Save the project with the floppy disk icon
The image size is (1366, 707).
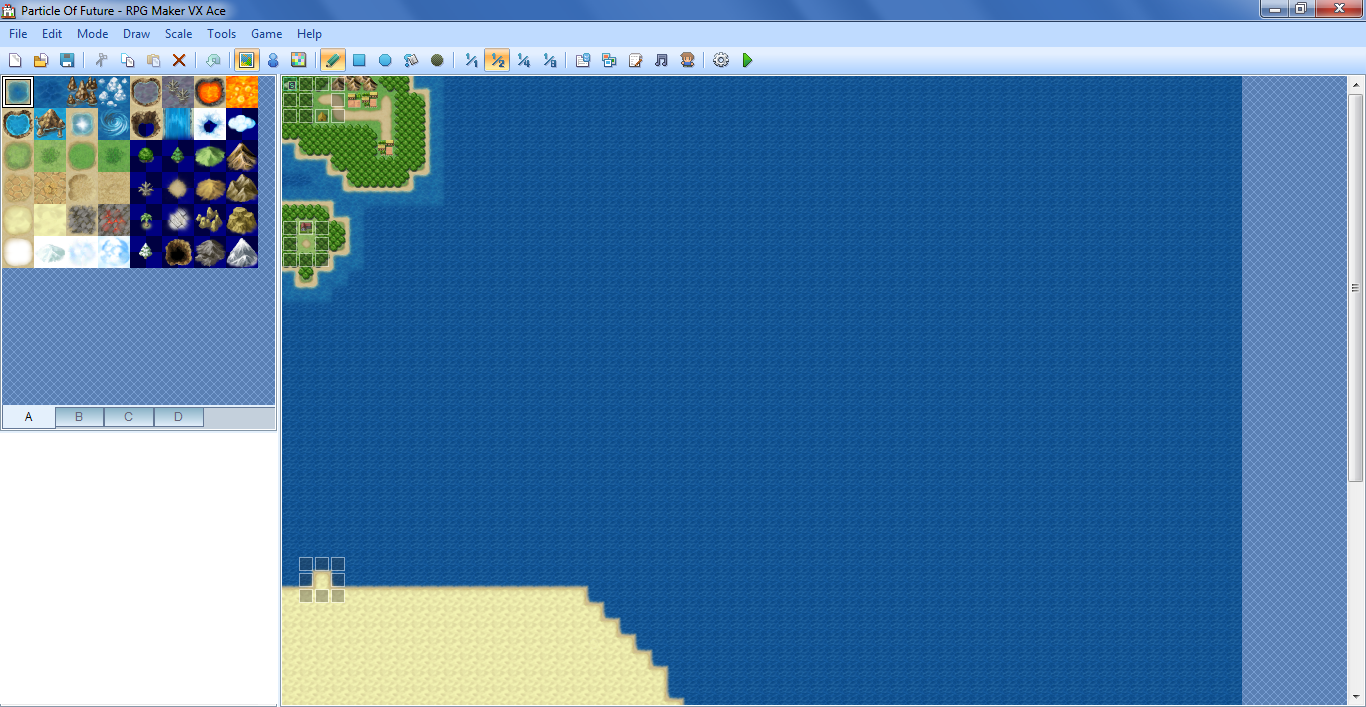pyautogui.click(x=67, y=60)
